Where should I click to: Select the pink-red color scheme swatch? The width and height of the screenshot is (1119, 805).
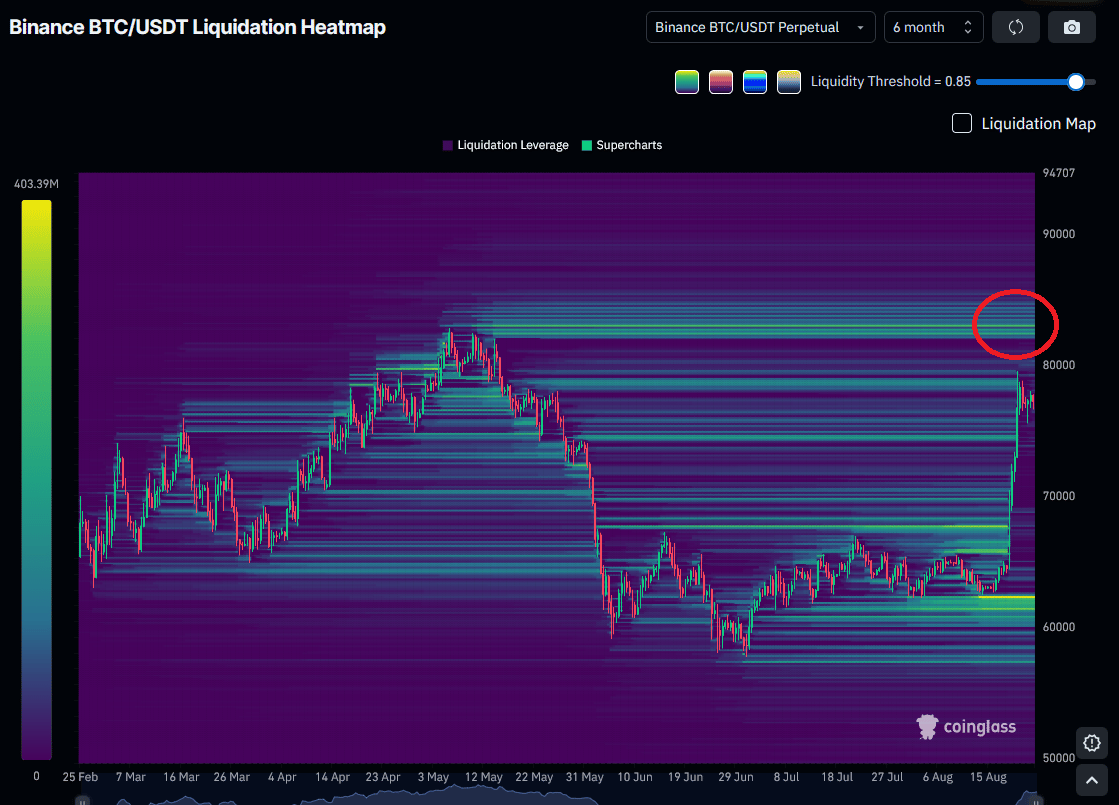click(721, 82)
